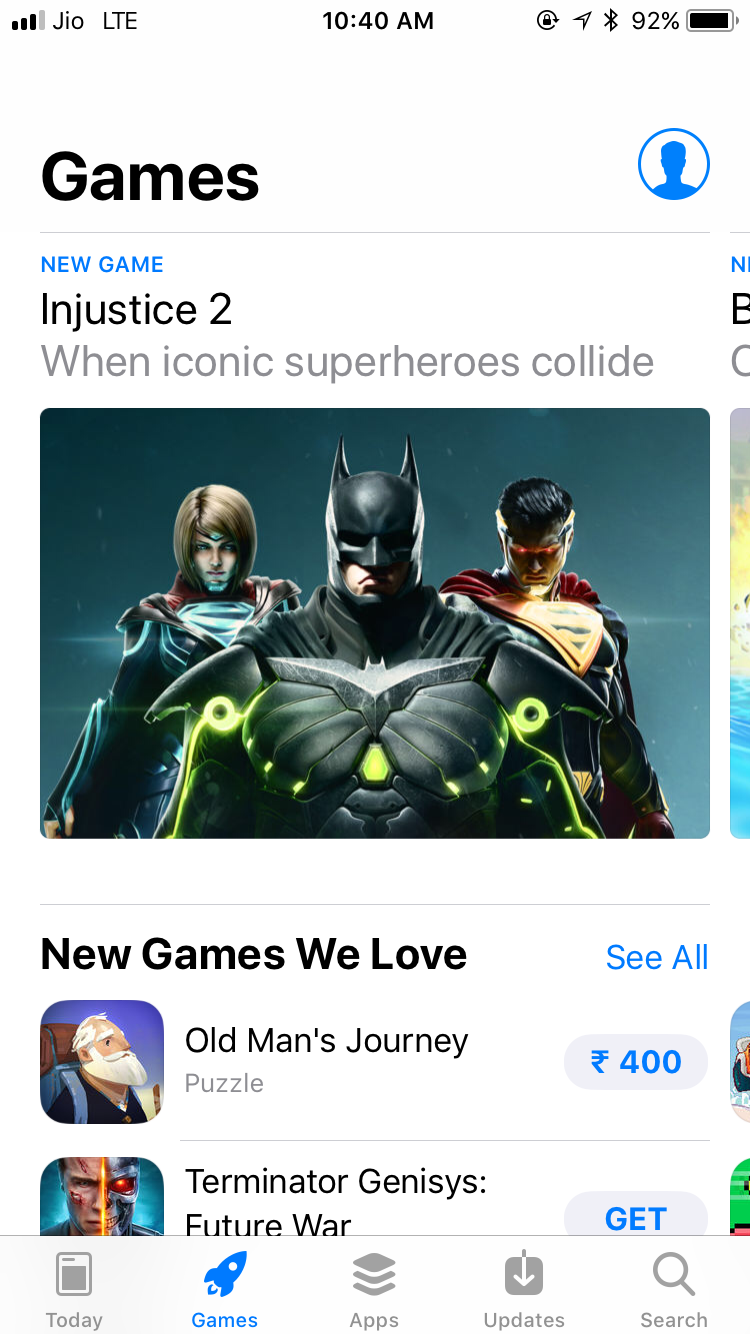This screenshot has height=1334, width=750.
Task: Tap the Bluetooth status icon
Action: coord(611,21)
